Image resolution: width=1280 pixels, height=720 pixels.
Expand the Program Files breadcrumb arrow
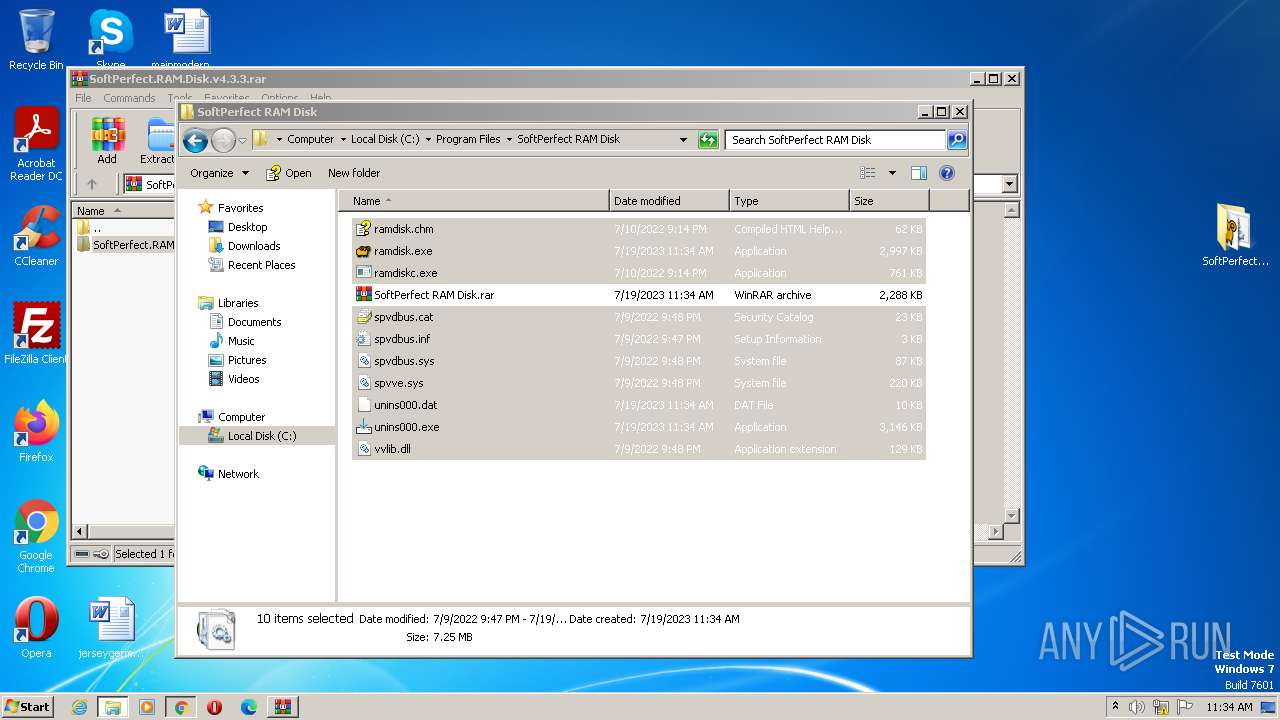509,140
